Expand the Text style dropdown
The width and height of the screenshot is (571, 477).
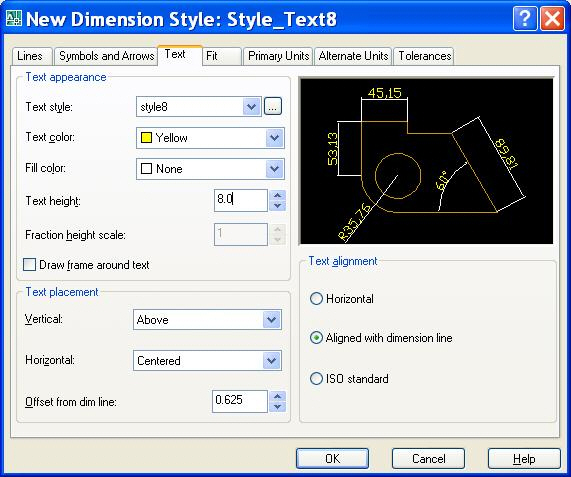[x=252, y=107]
